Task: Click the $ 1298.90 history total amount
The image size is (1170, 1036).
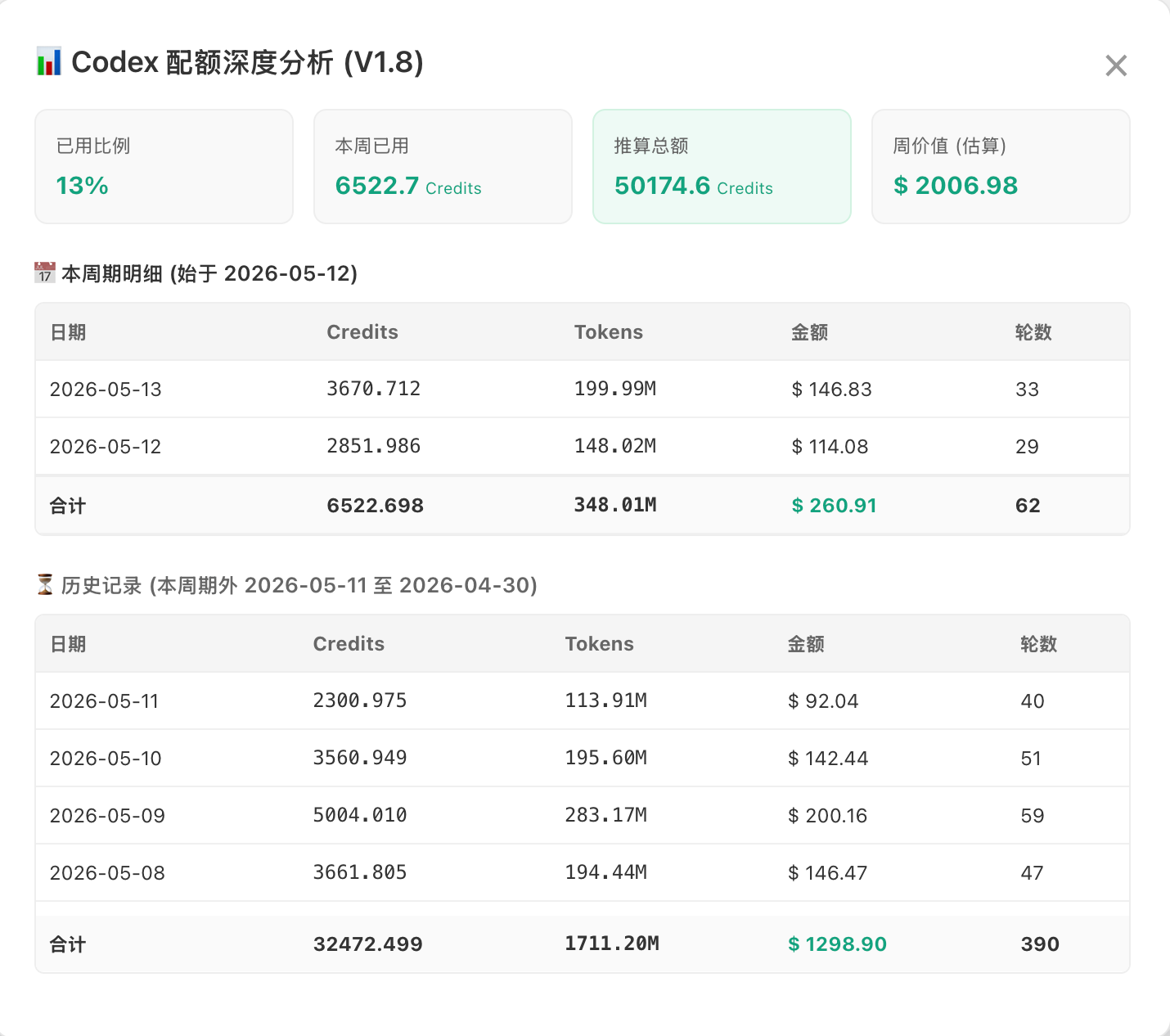Action: (837, 944)
